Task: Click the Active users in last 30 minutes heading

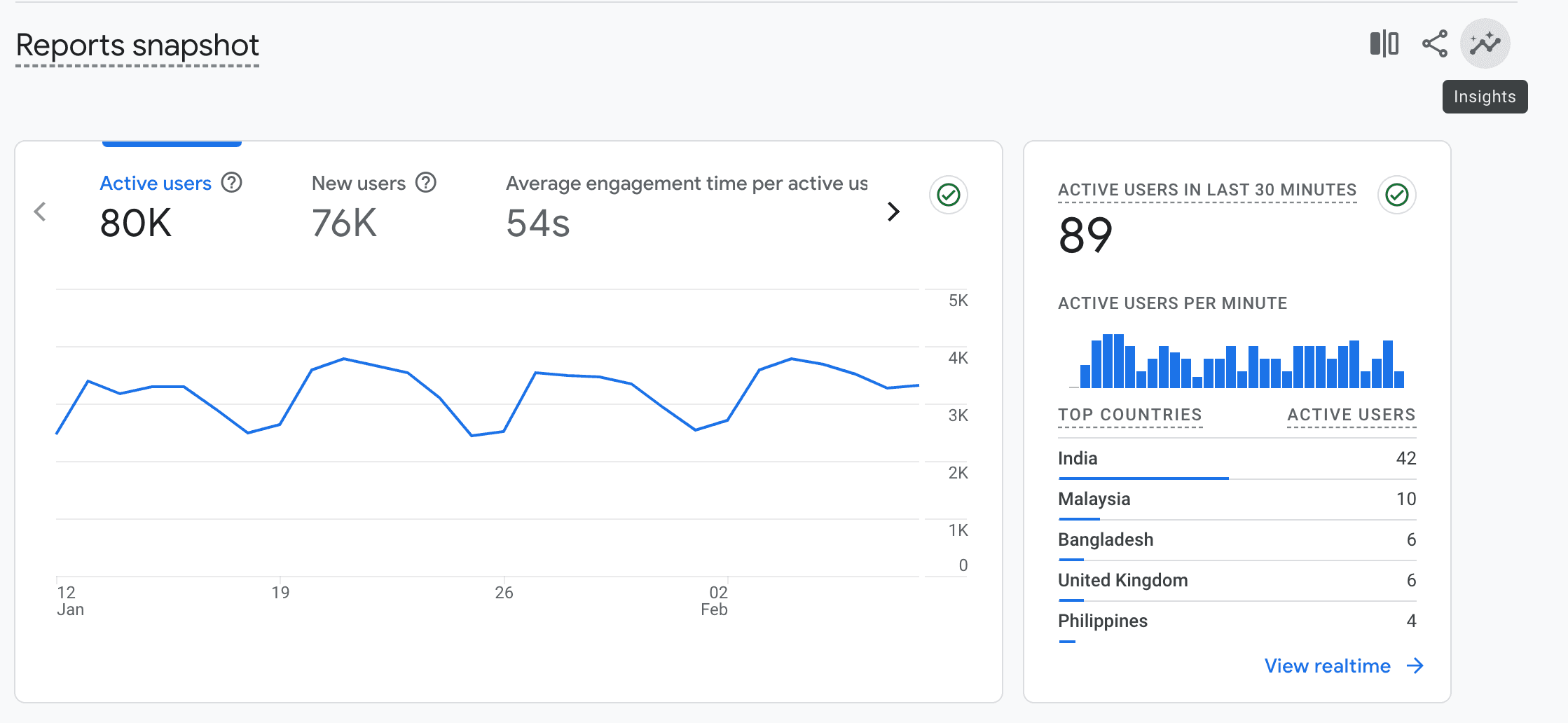Action: pyautogui.click(x=1206, y=190)
